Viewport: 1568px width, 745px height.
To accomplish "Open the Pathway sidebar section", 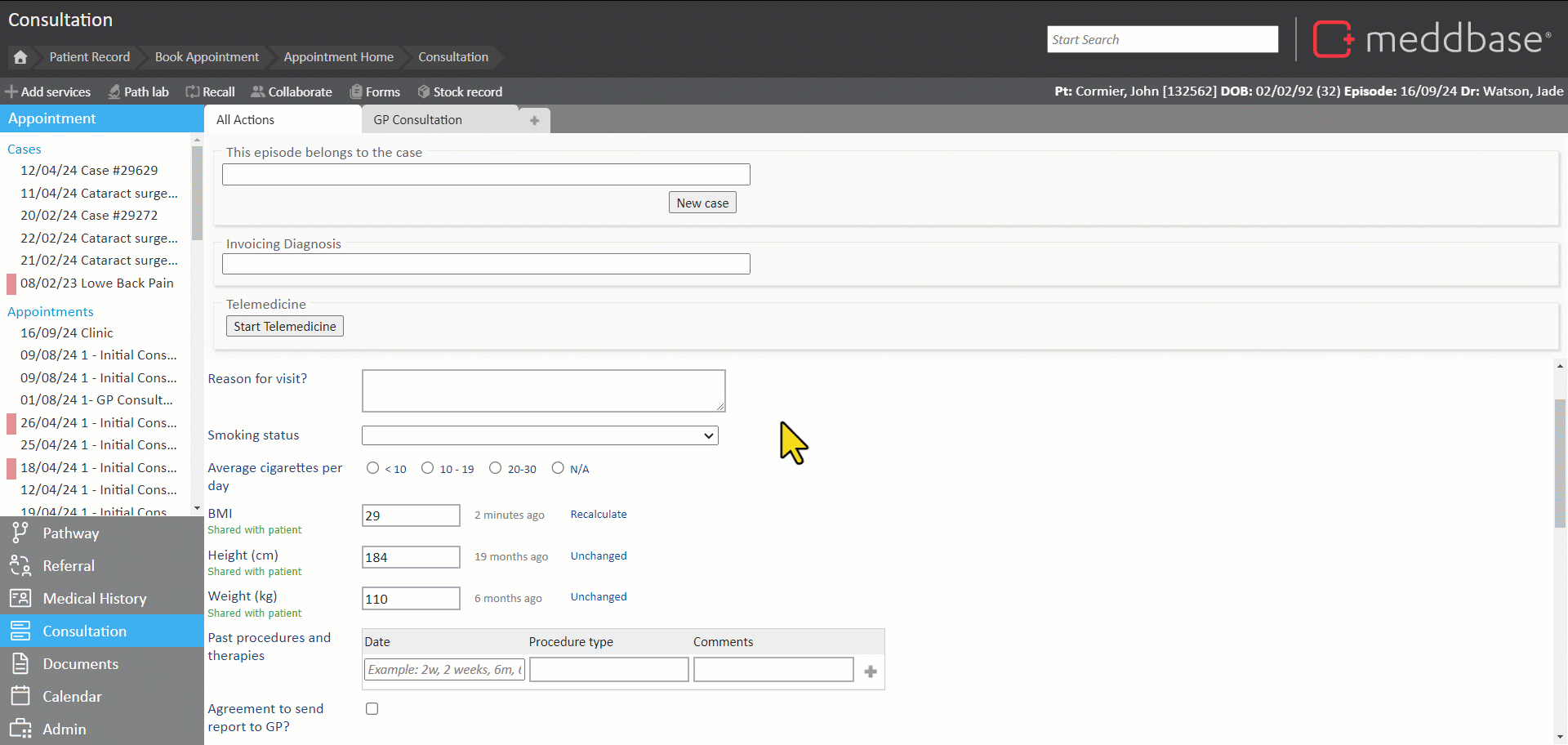I will [70, 533].
